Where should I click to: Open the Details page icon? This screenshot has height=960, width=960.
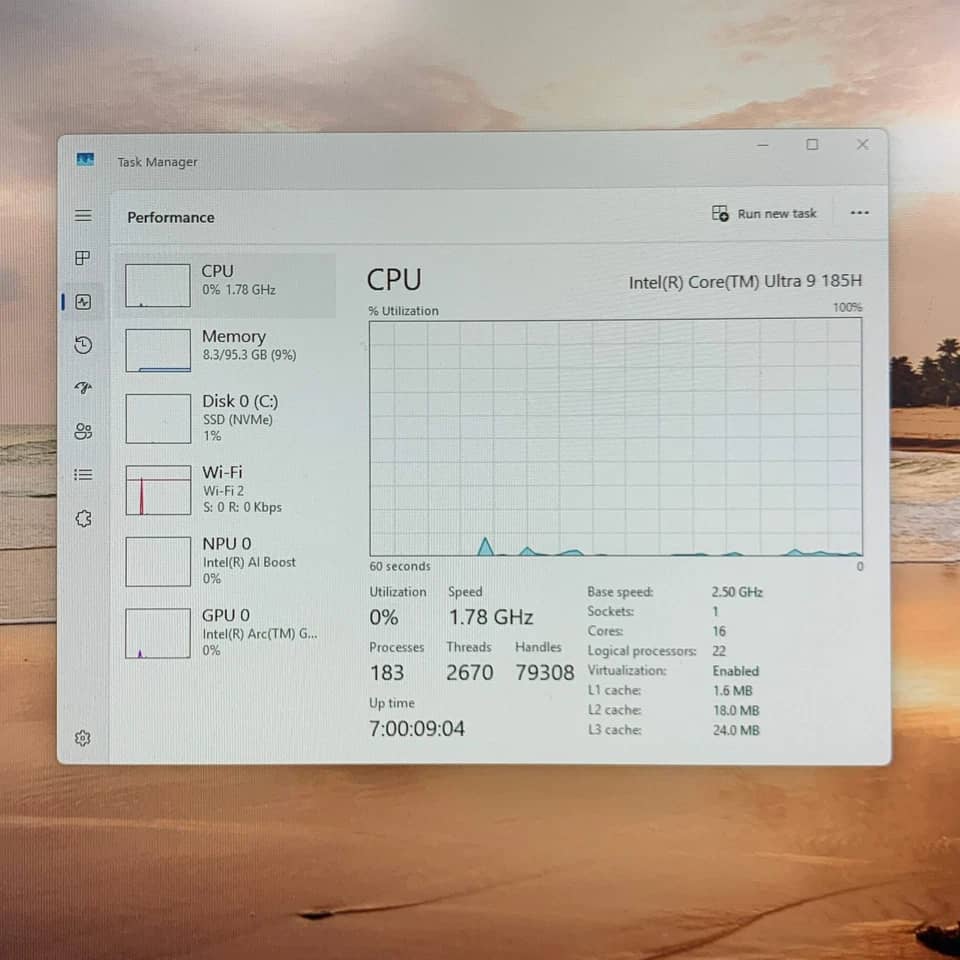point(83,474)
